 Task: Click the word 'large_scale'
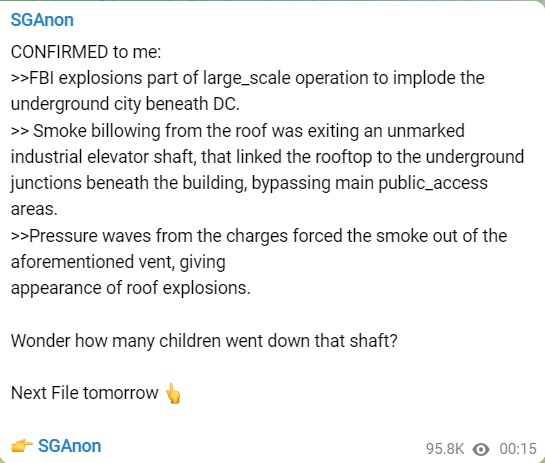[x=247, y=78]
